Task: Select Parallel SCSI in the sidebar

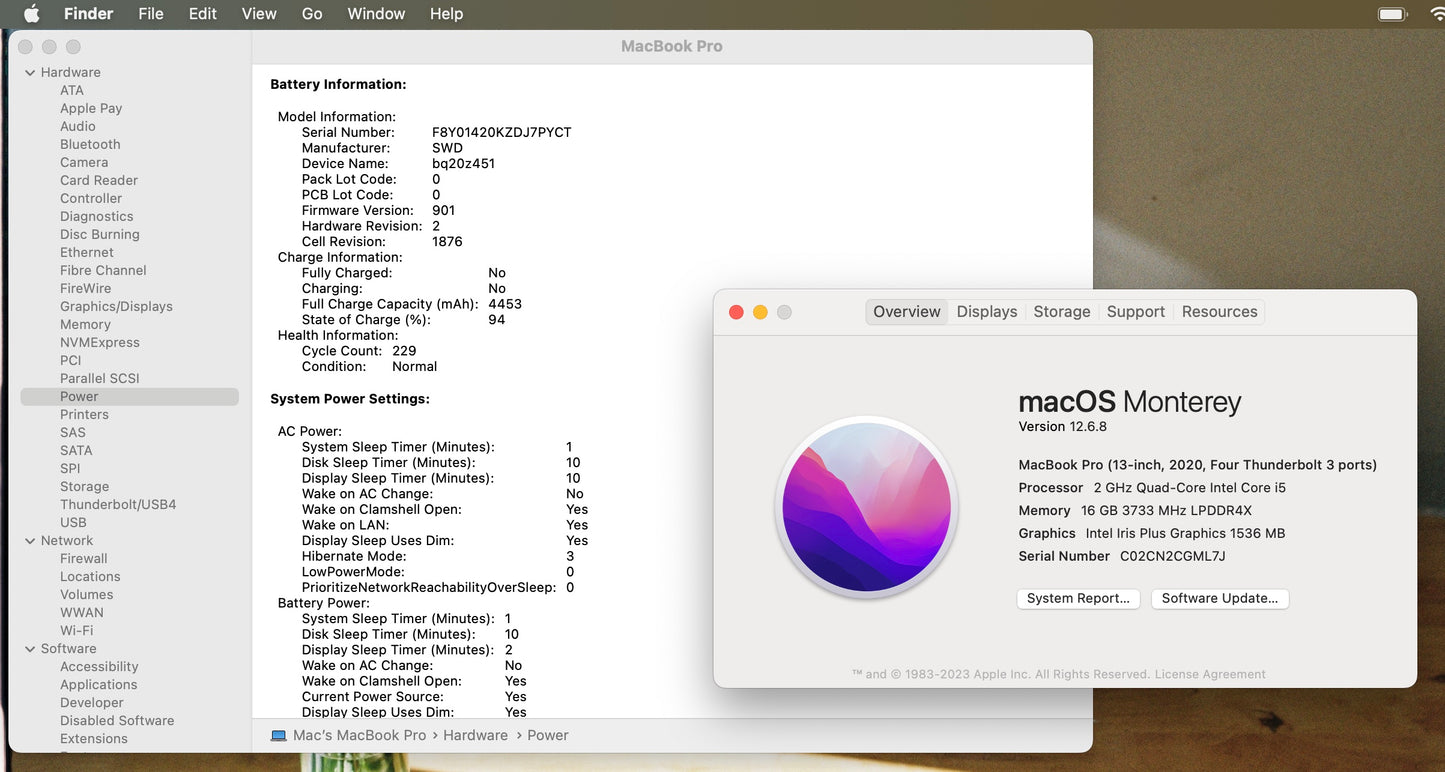Action: coord(100,378)
